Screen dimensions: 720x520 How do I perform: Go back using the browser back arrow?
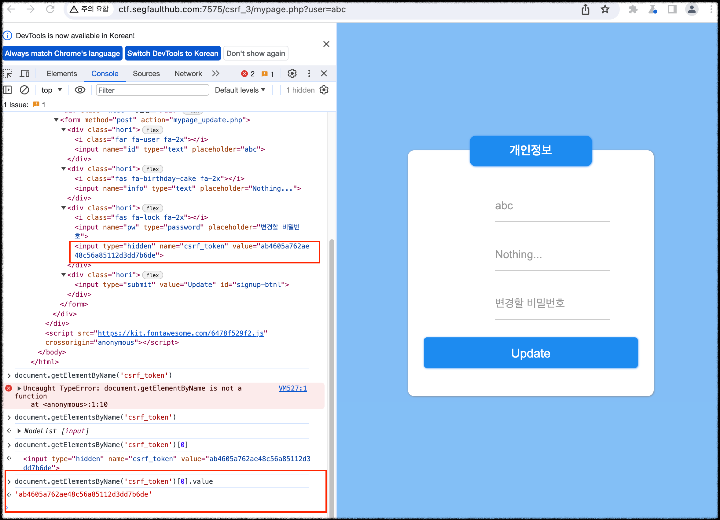pos(11,9)
